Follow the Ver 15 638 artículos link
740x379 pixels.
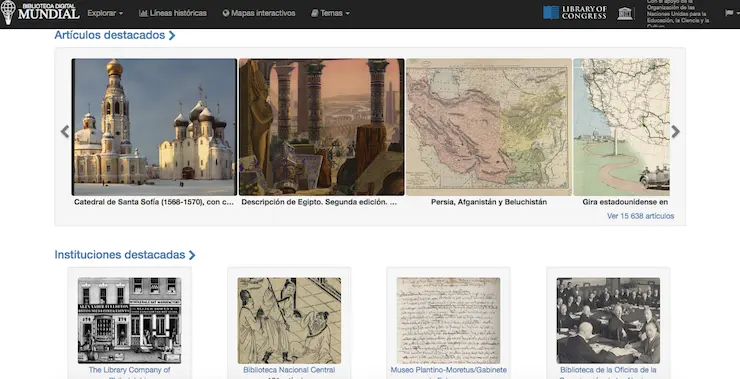click(x=640, y=216)
